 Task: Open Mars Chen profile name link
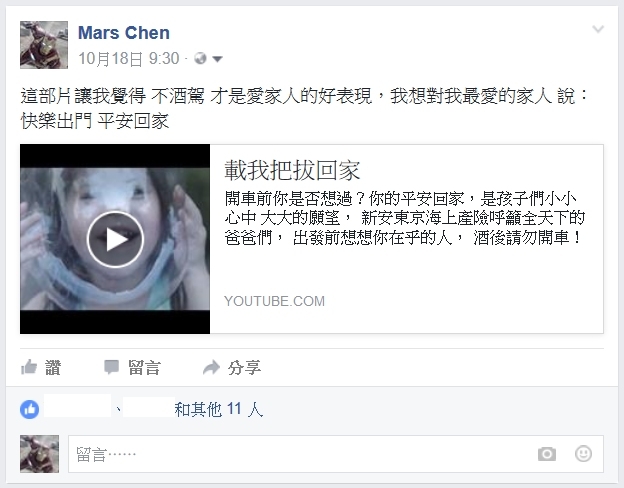click(124, 33)
